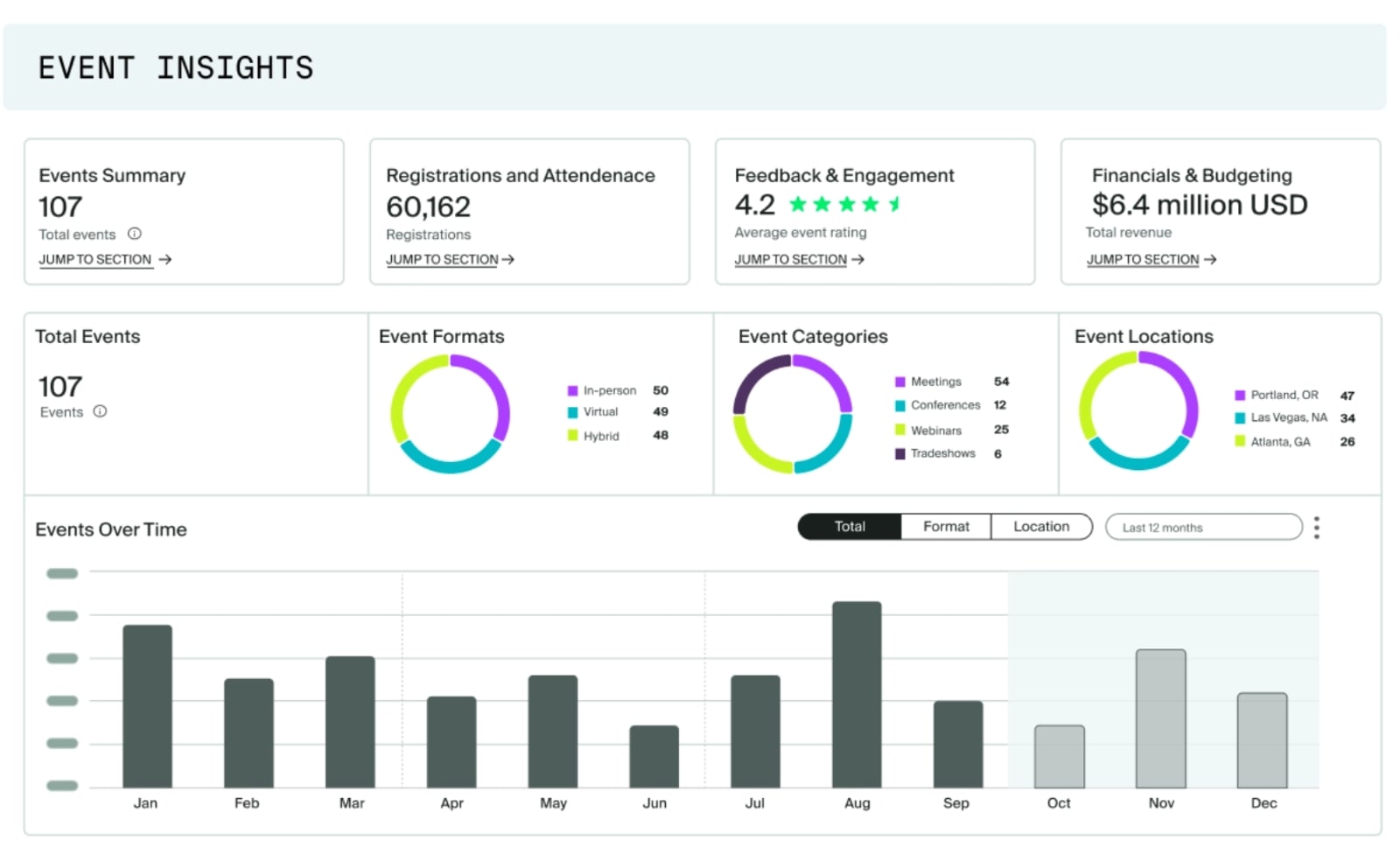Viewport: 1400px width, 855px height.
Task: Click Webinars legend color swatch
Action: point(900,431)
